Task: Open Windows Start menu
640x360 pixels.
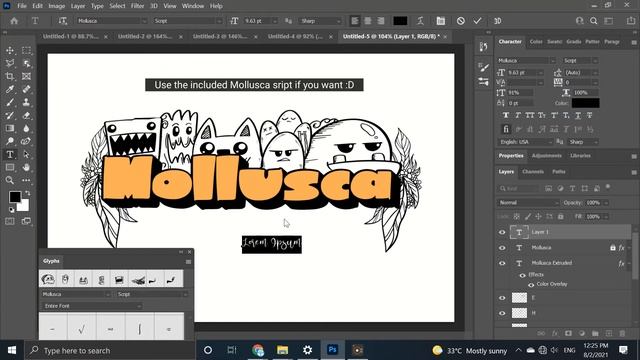Action: point(12,350)
